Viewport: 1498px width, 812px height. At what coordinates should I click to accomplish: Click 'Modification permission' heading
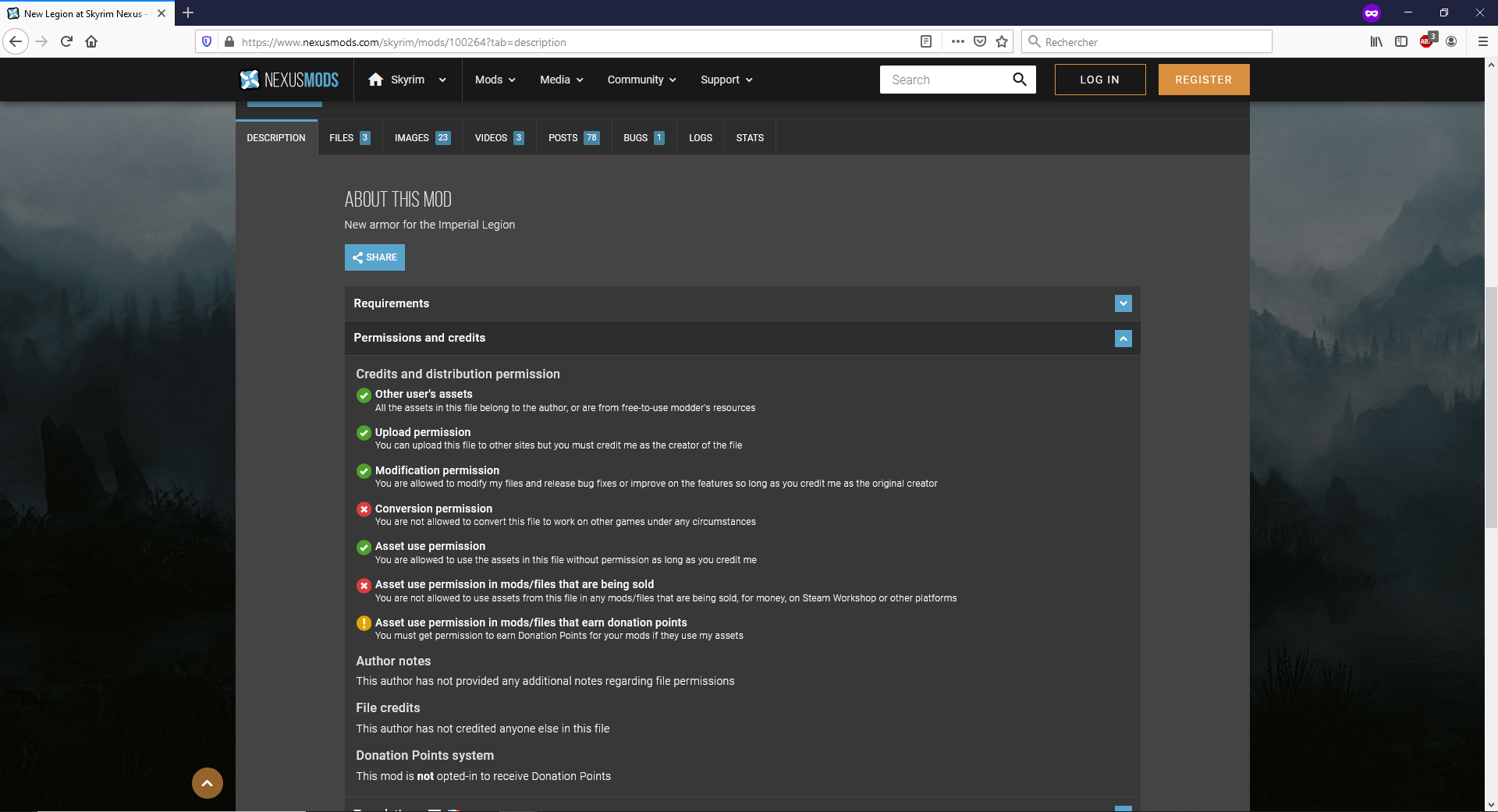437,470
